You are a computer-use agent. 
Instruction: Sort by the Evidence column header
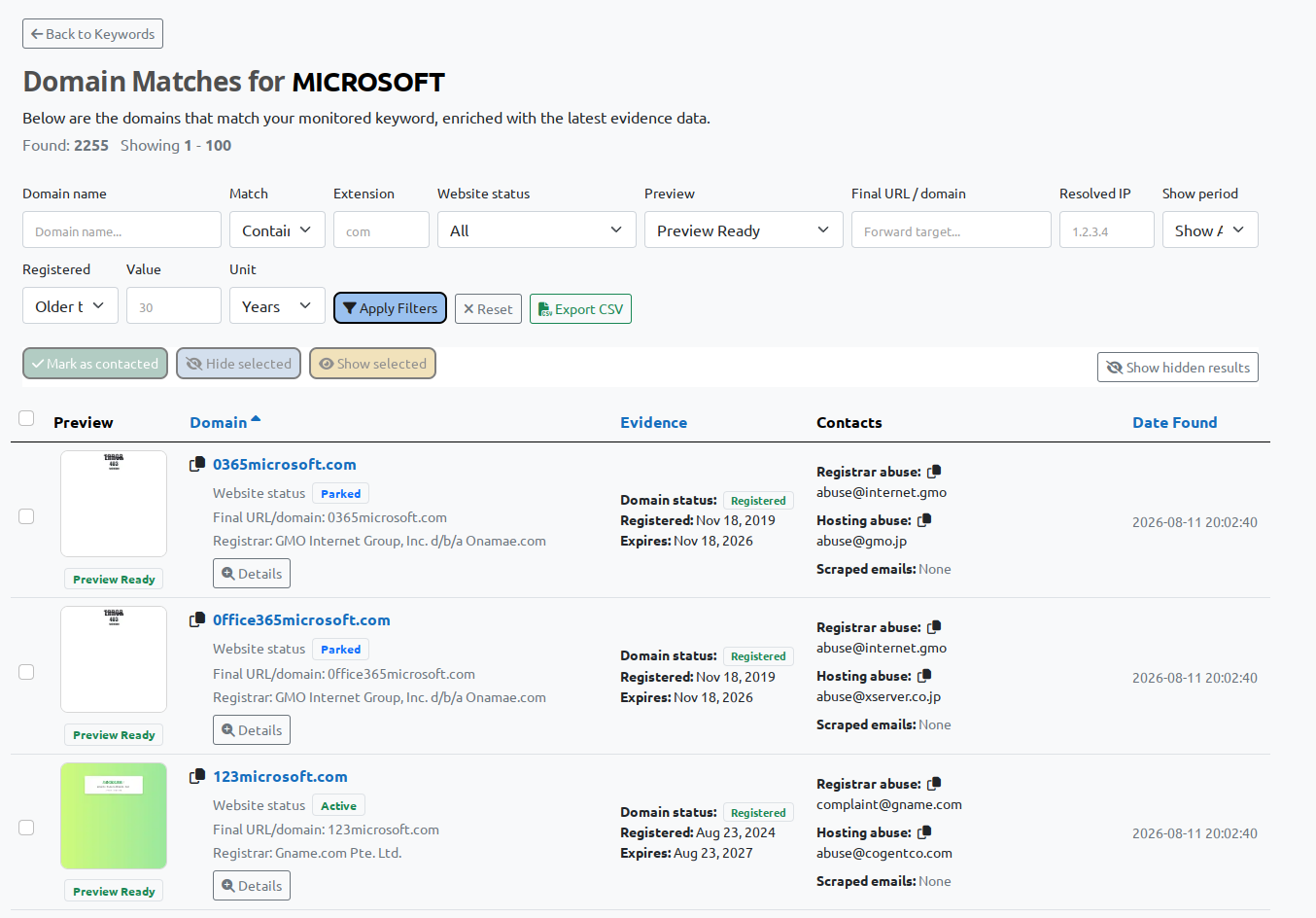(653, 423)
